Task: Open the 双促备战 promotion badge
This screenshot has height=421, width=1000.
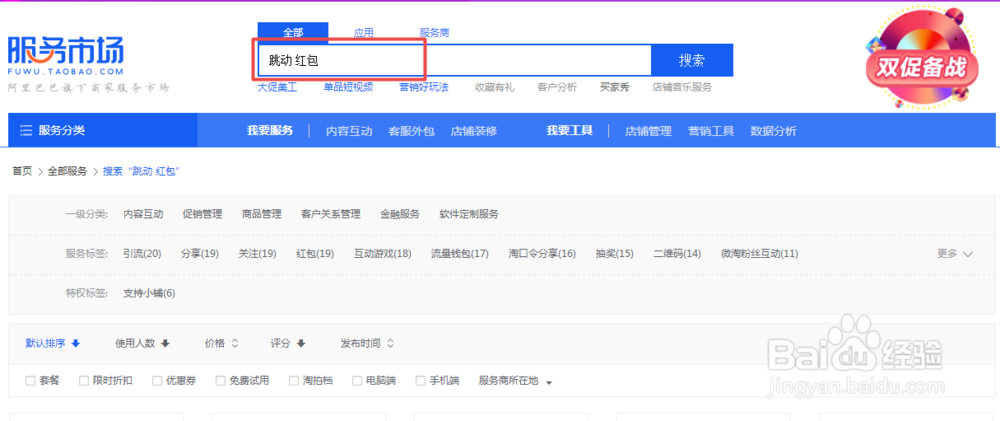Action: pos(921,59)
